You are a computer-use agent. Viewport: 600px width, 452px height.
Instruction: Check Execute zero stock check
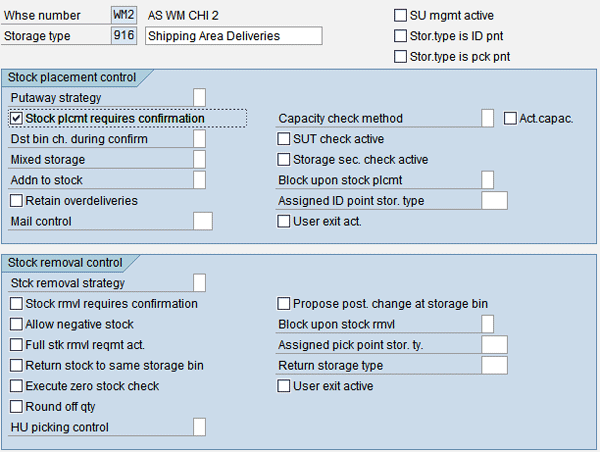click(x=17, y=386)
